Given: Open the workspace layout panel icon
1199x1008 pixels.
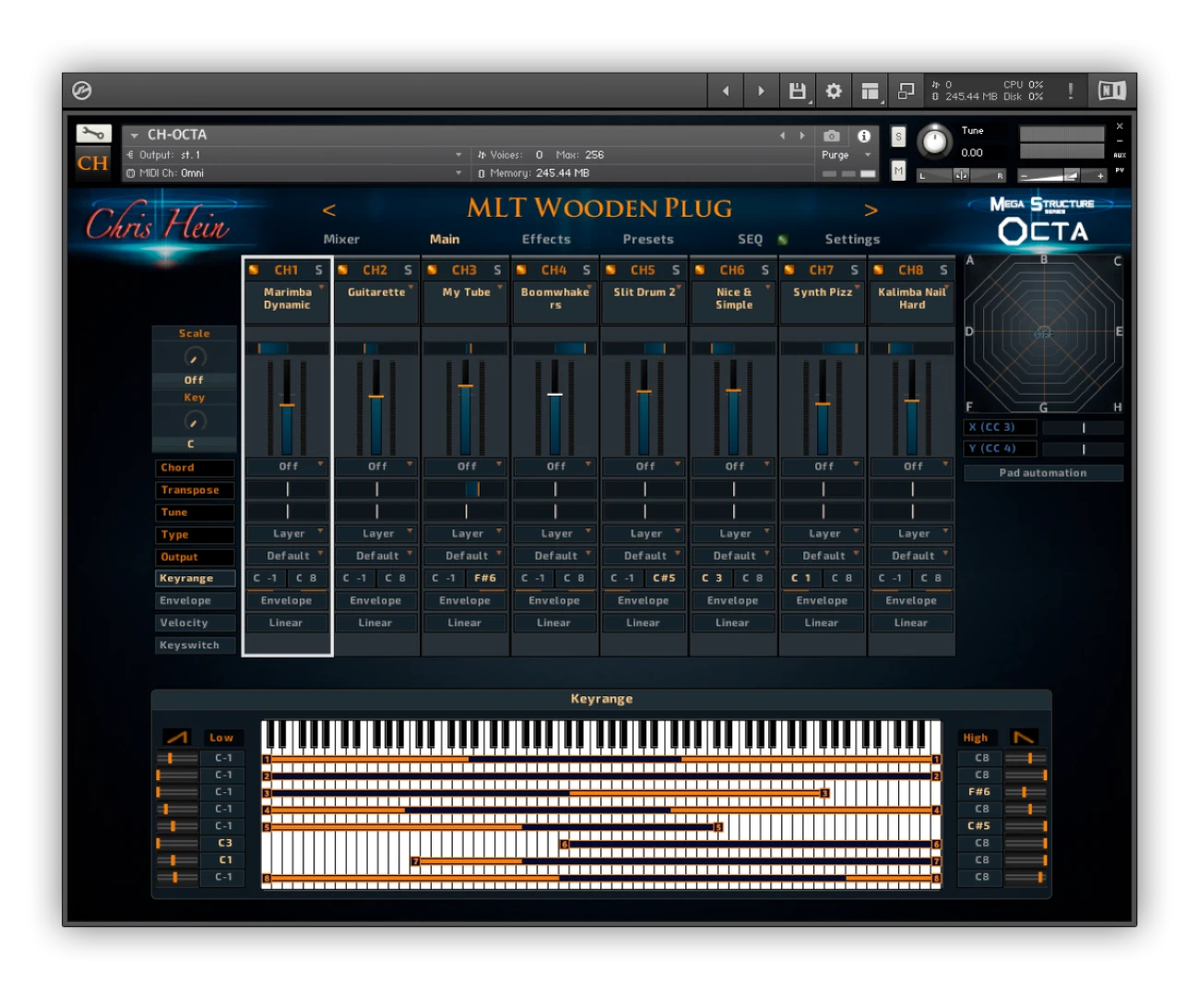Looking at the screenshot, I should [870, 90].
